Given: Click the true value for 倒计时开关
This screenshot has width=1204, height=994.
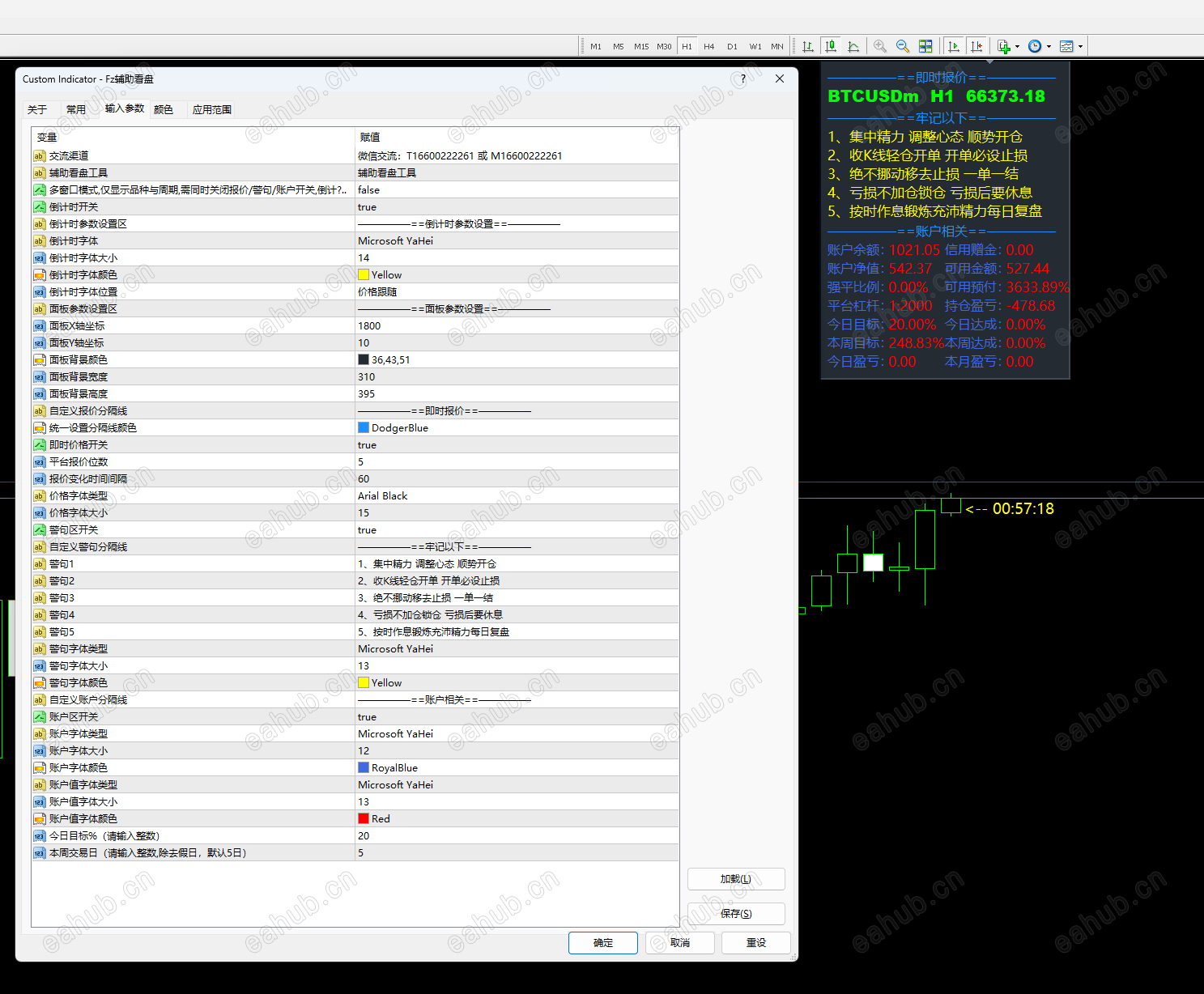Looking at the screenshot, I should point(367,207).
